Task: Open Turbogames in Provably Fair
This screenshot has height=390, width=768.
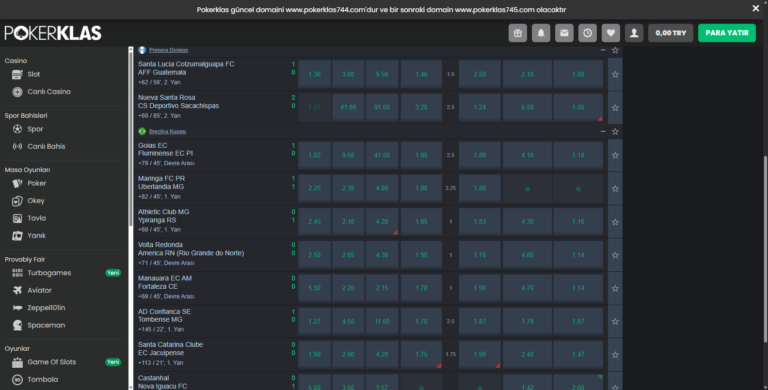Action: pyautogui.click(x=49, y=273)
